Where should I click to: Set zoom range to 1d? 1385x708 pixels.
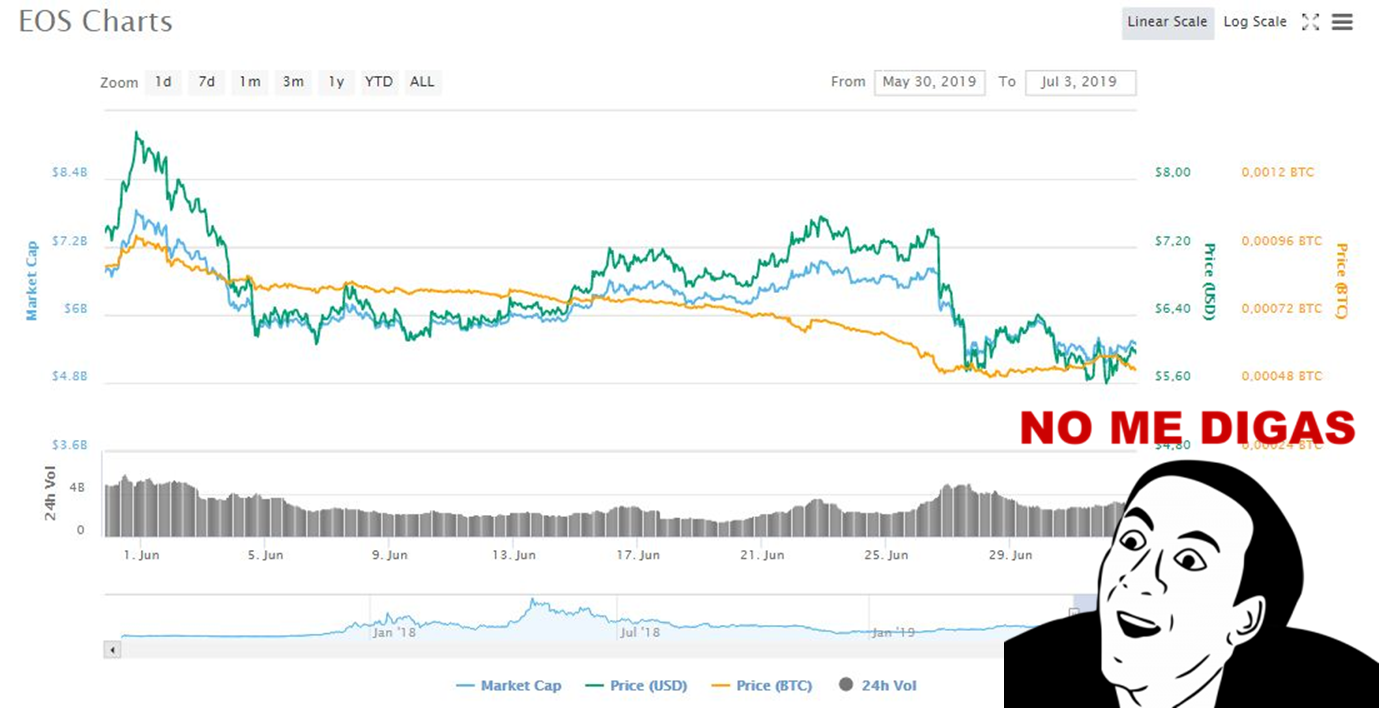point(163,82)
